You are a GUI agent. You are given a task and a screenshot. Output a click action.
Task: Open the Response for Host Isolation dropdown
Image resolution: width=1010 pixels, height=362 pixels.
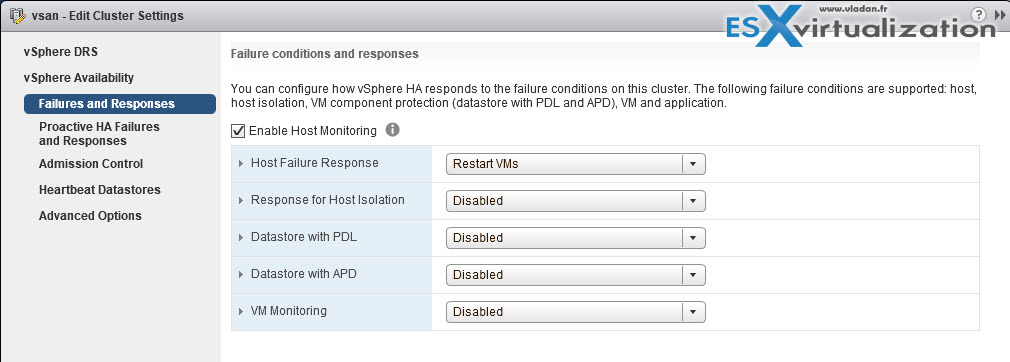pyautogui.click(x=576, y=200)
